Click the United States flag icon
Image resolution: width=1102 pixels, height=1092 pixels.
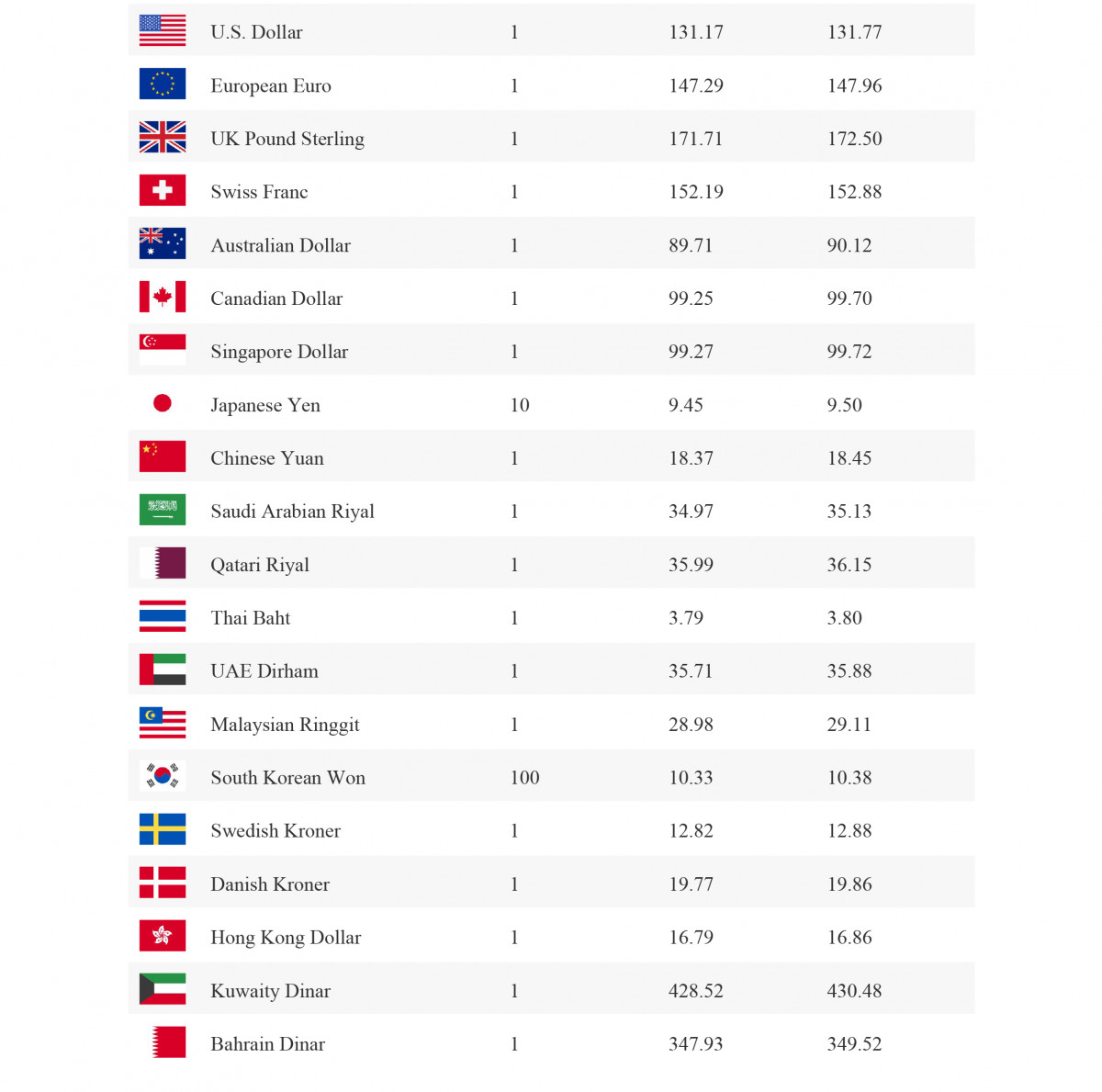(x=163, y=31)
